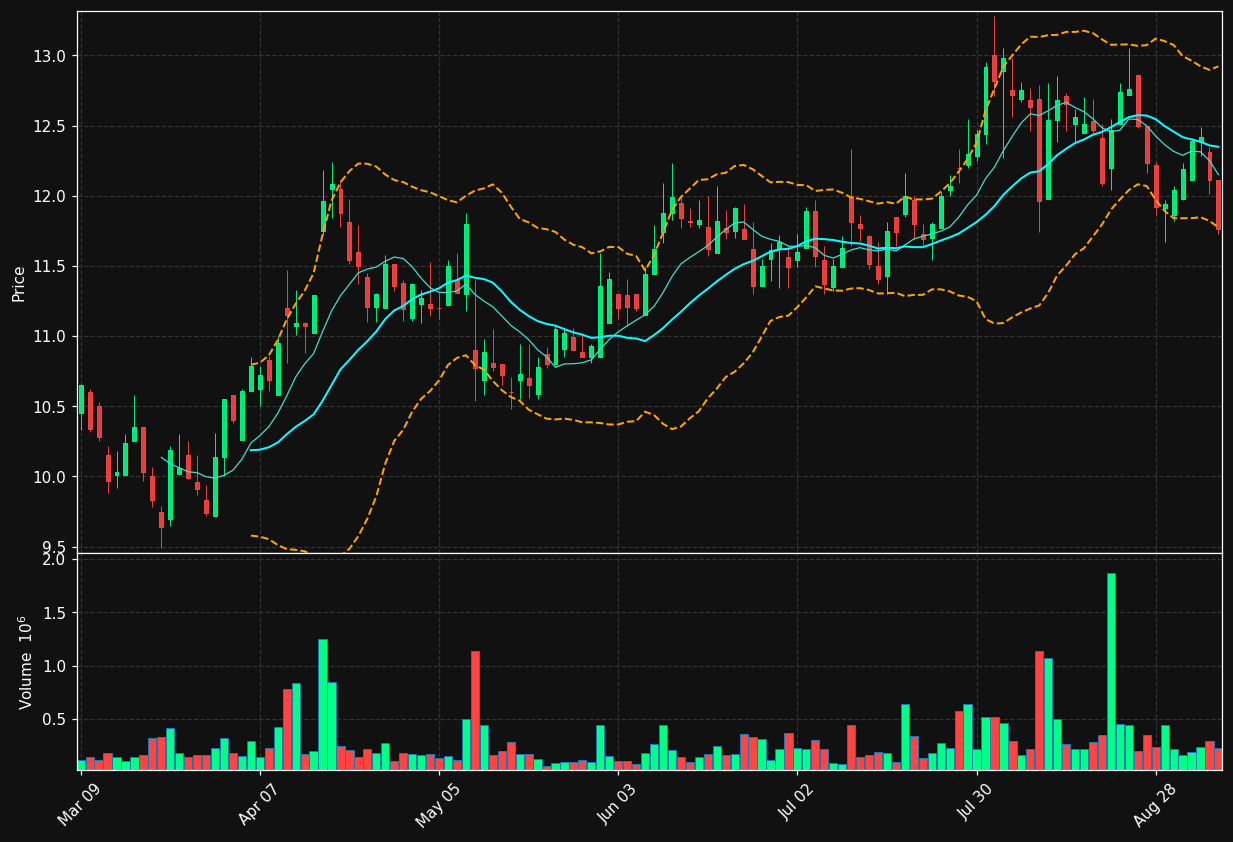Click the 2.0 volume axis value
1233x842 pixels.
click(x=53, y=559)
